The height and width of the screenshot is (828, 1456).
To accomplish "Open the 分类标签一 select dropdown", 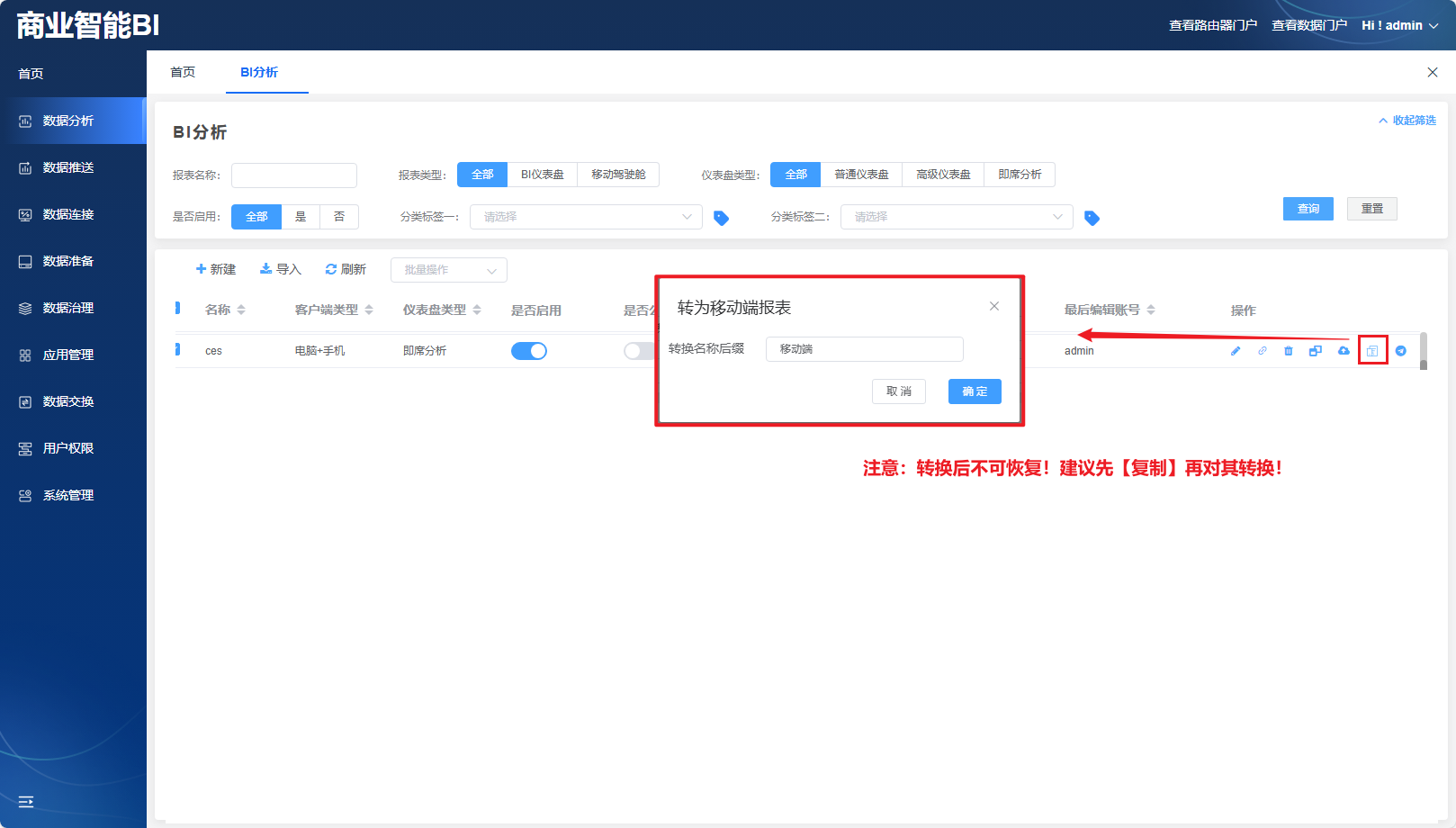I will (586, 217).
